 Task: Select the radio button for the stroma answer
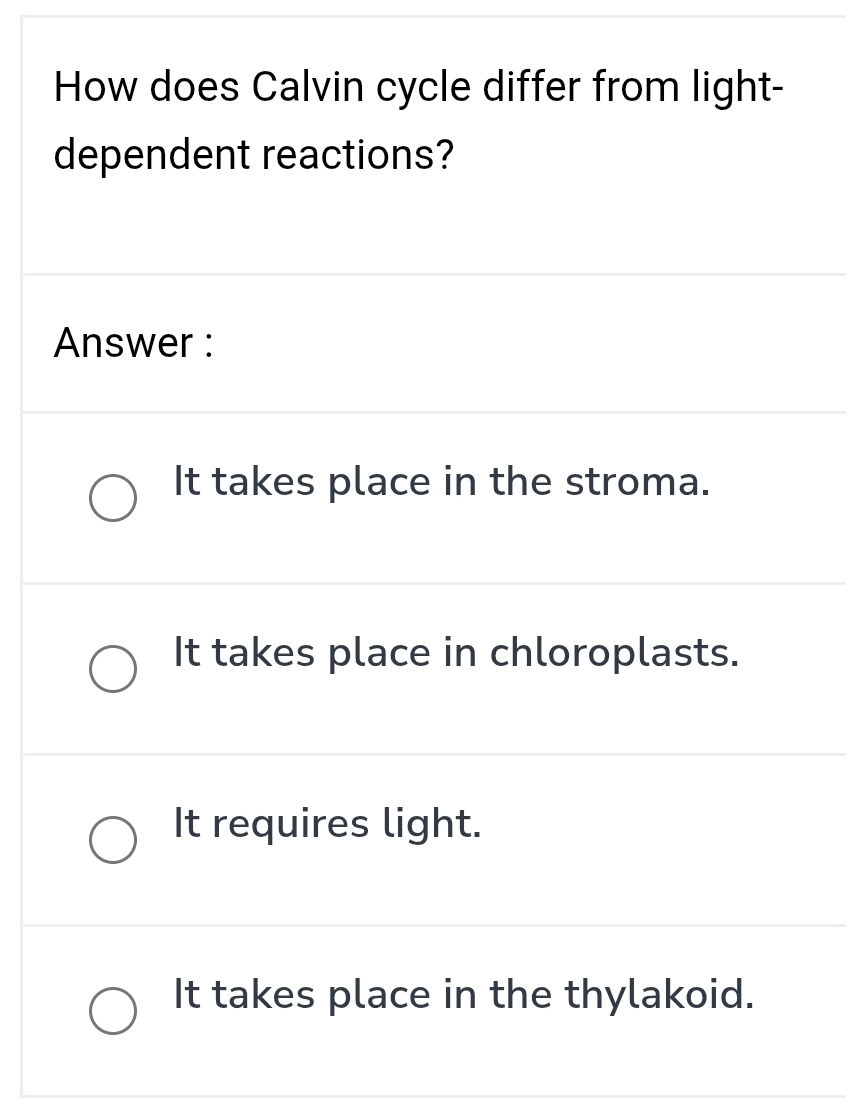[113, 498]
